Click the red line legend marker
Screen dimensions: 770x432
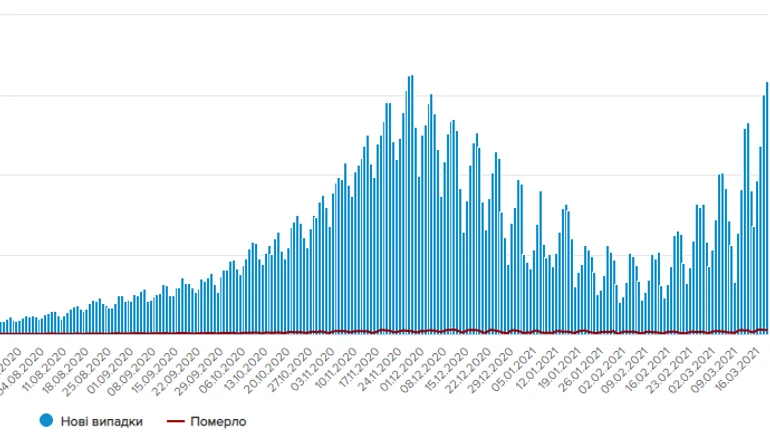(175, 421)
